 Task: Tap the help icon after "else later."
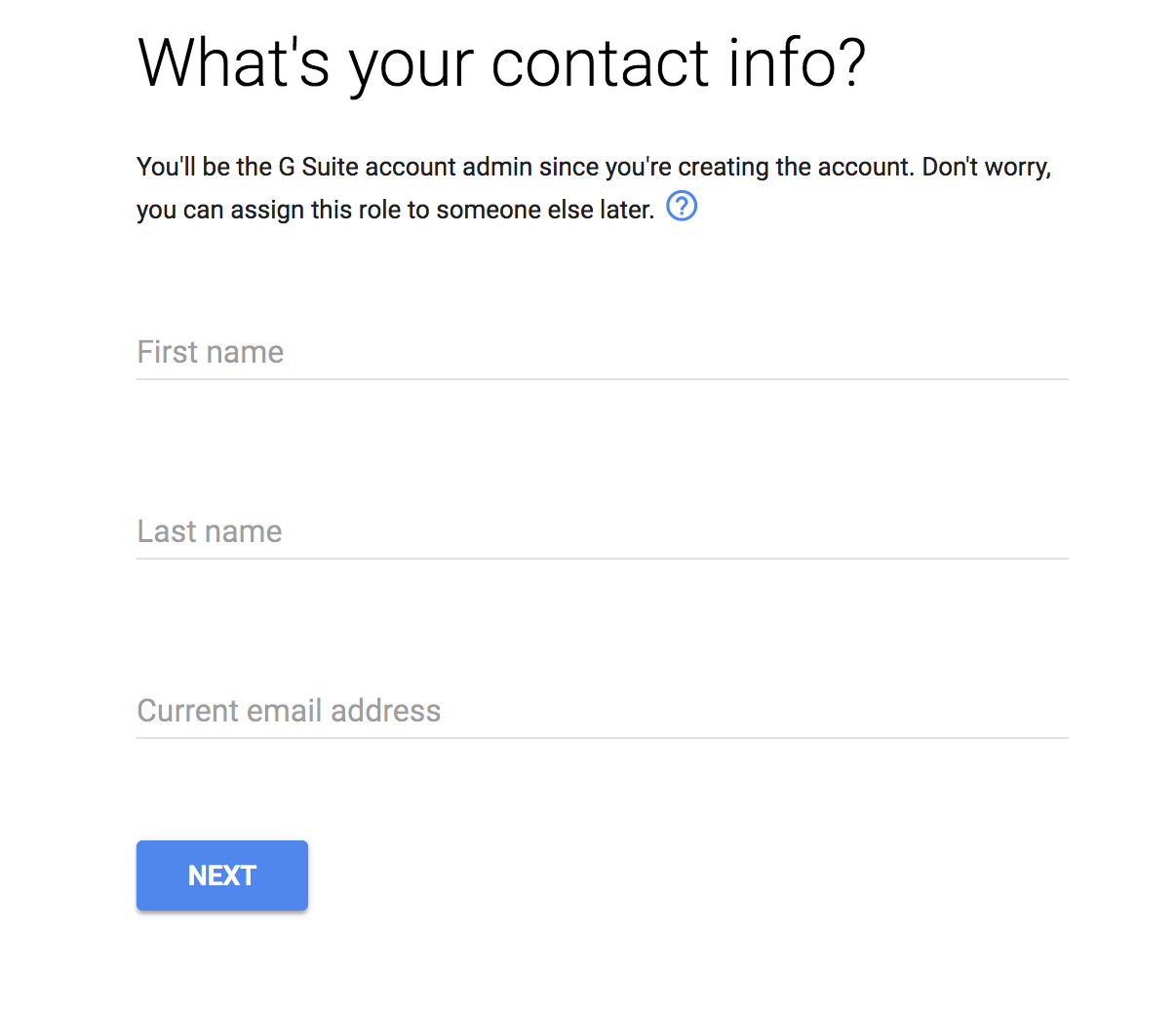coord(682,207)
